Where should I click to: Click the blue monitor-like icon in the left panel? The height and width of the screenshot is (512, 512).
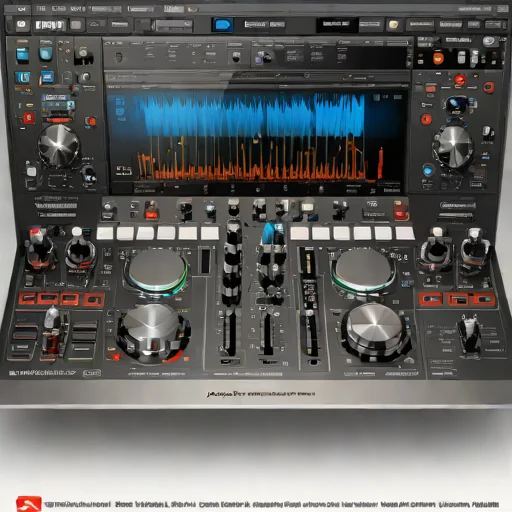pos(47,77)
